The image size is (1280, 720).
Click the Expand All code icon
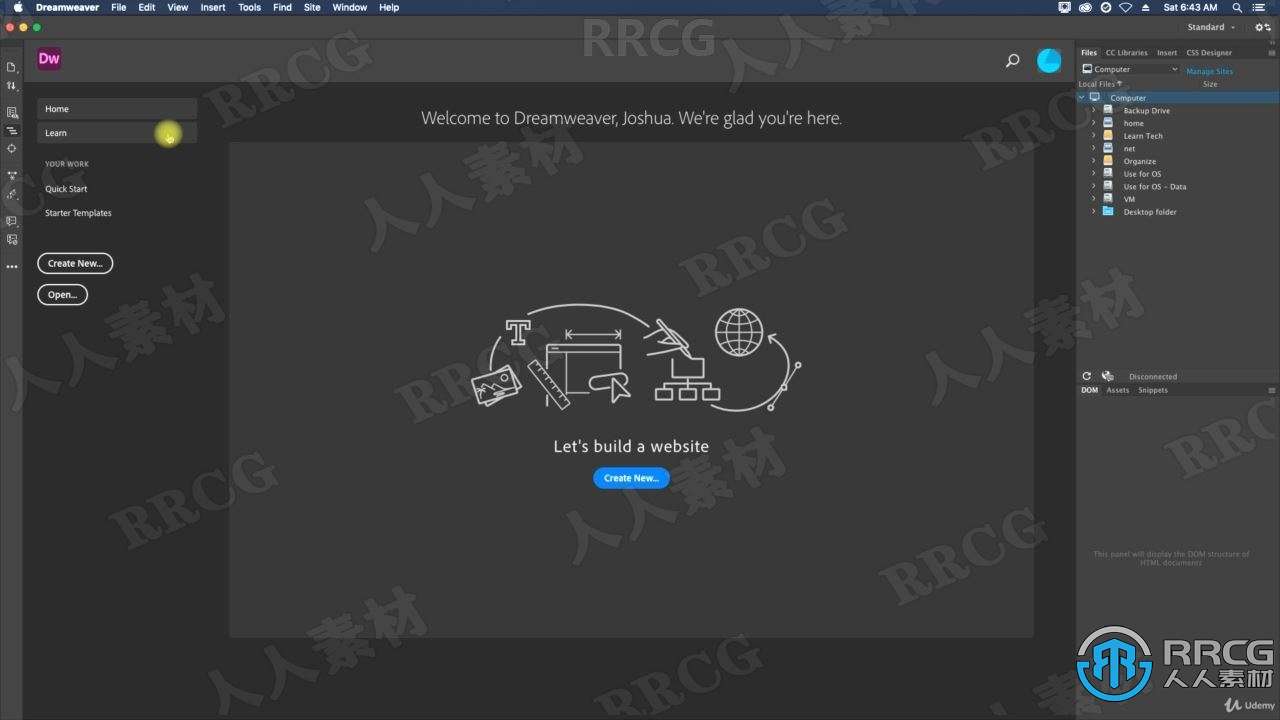(12, 176)
